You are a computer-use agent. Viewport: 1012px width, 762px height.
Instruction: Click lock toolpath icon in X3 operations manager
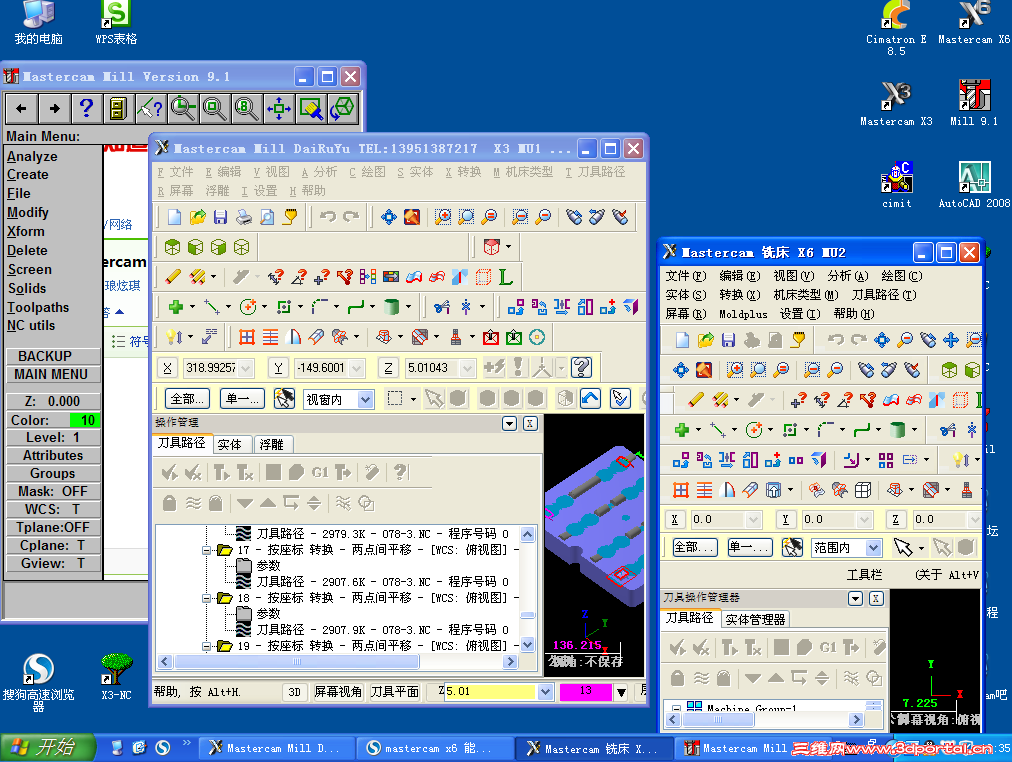point(169,503)
